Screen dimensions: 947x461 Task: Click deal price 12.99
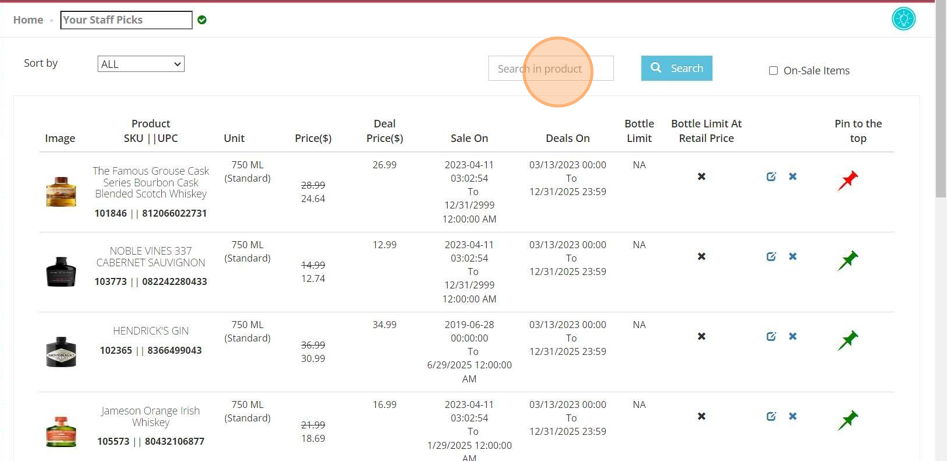[385, 245]
